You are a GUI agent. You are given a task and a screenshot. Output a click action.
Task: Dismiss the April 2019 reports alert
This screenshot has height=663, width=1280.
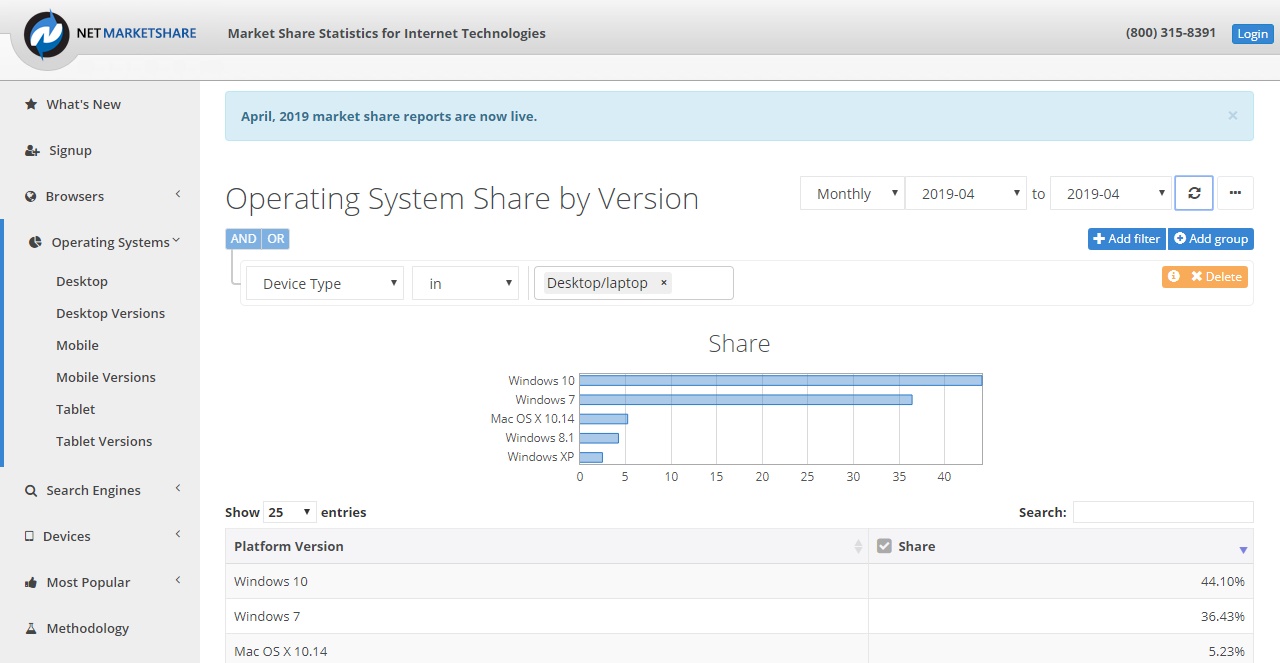click(1232, 115)
